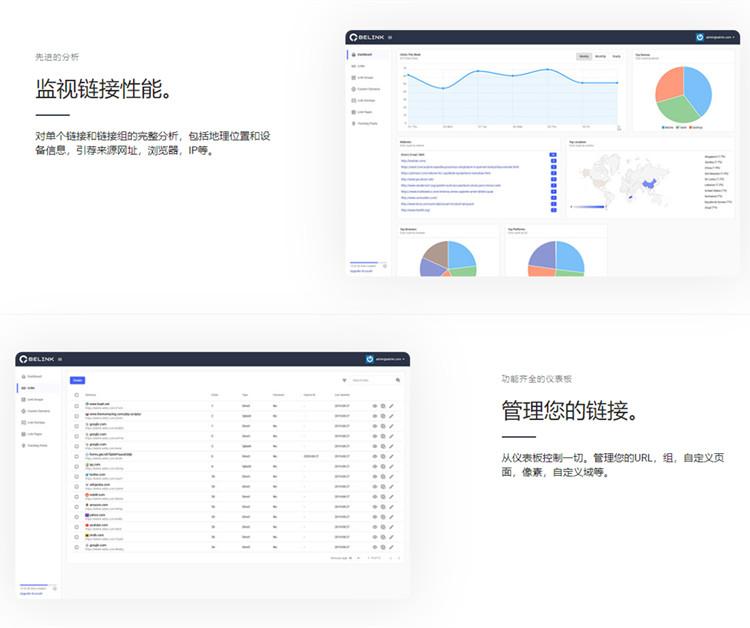Click the hamburger menu icon beside the top dashboard BELINK logo
Screen dimensions: 750x628
(x=390, y=38)
